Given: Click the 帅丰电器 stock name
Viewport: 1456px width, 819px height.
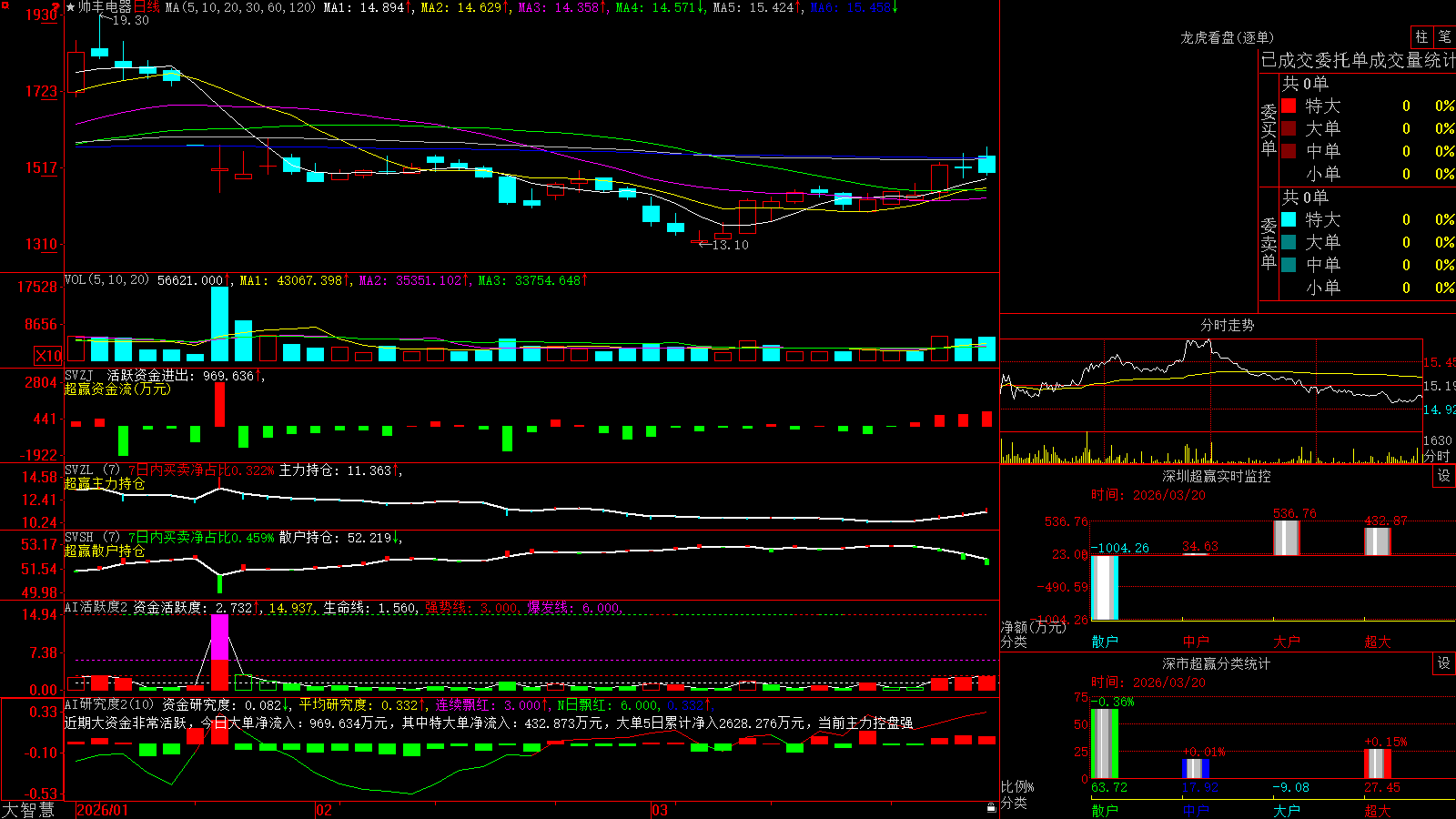Looking at the screenshot, I should tap(105, 7).
